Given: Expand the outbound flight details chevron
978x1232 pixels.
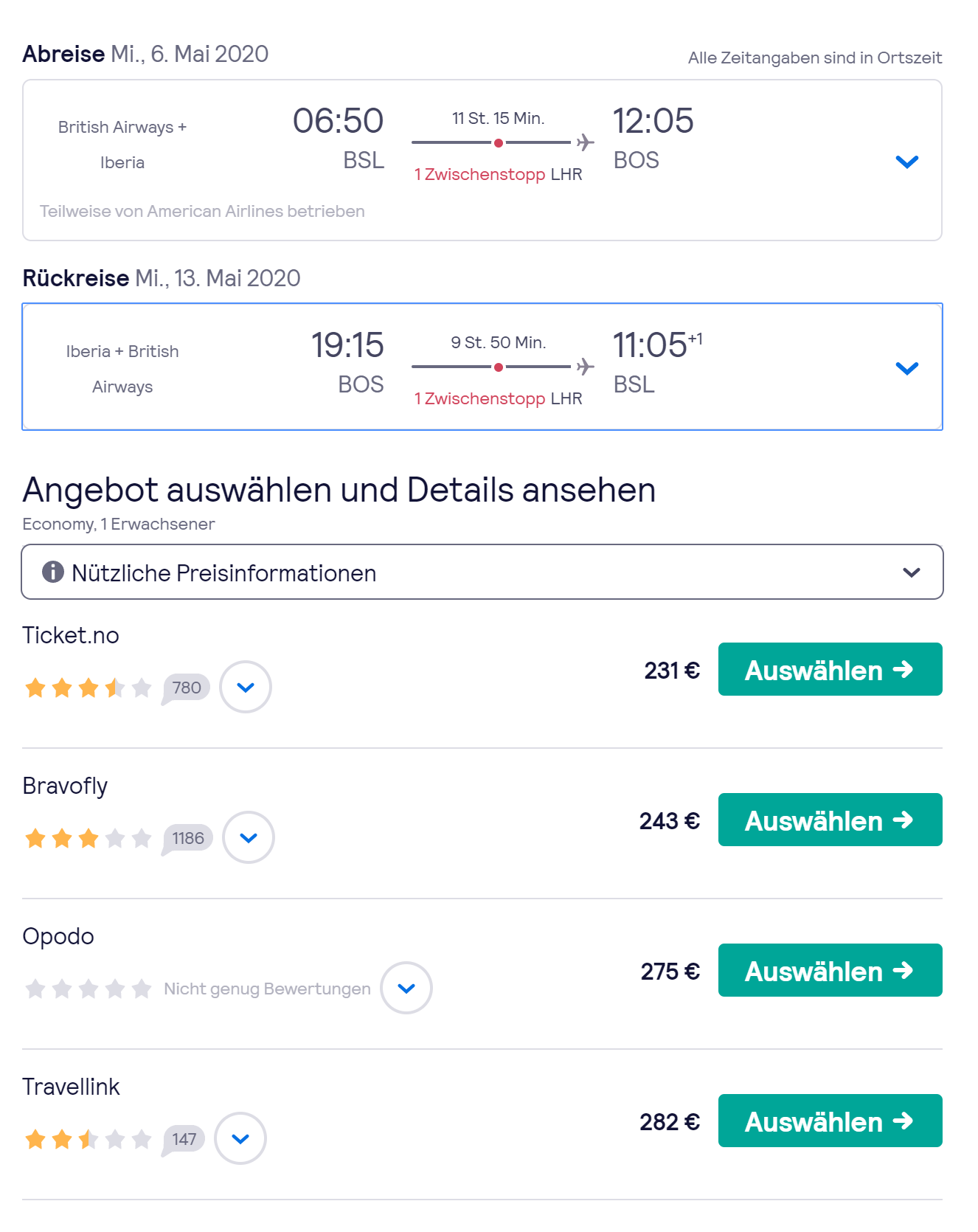Looking at the screenshot, I should [906, 162].
